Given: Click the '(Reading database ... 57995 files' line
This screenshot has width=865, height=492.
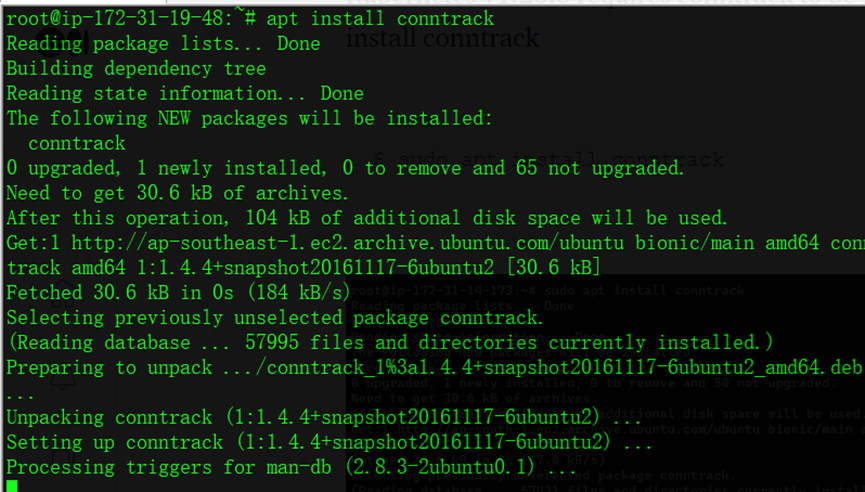Looking at the screenshot, I should coord(389,342).
